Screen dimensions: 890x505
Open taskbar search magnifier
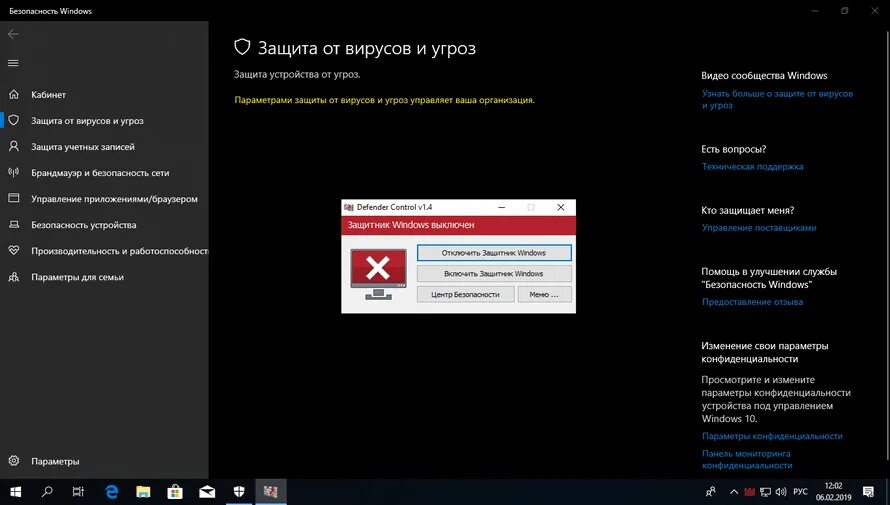point(47,492)
